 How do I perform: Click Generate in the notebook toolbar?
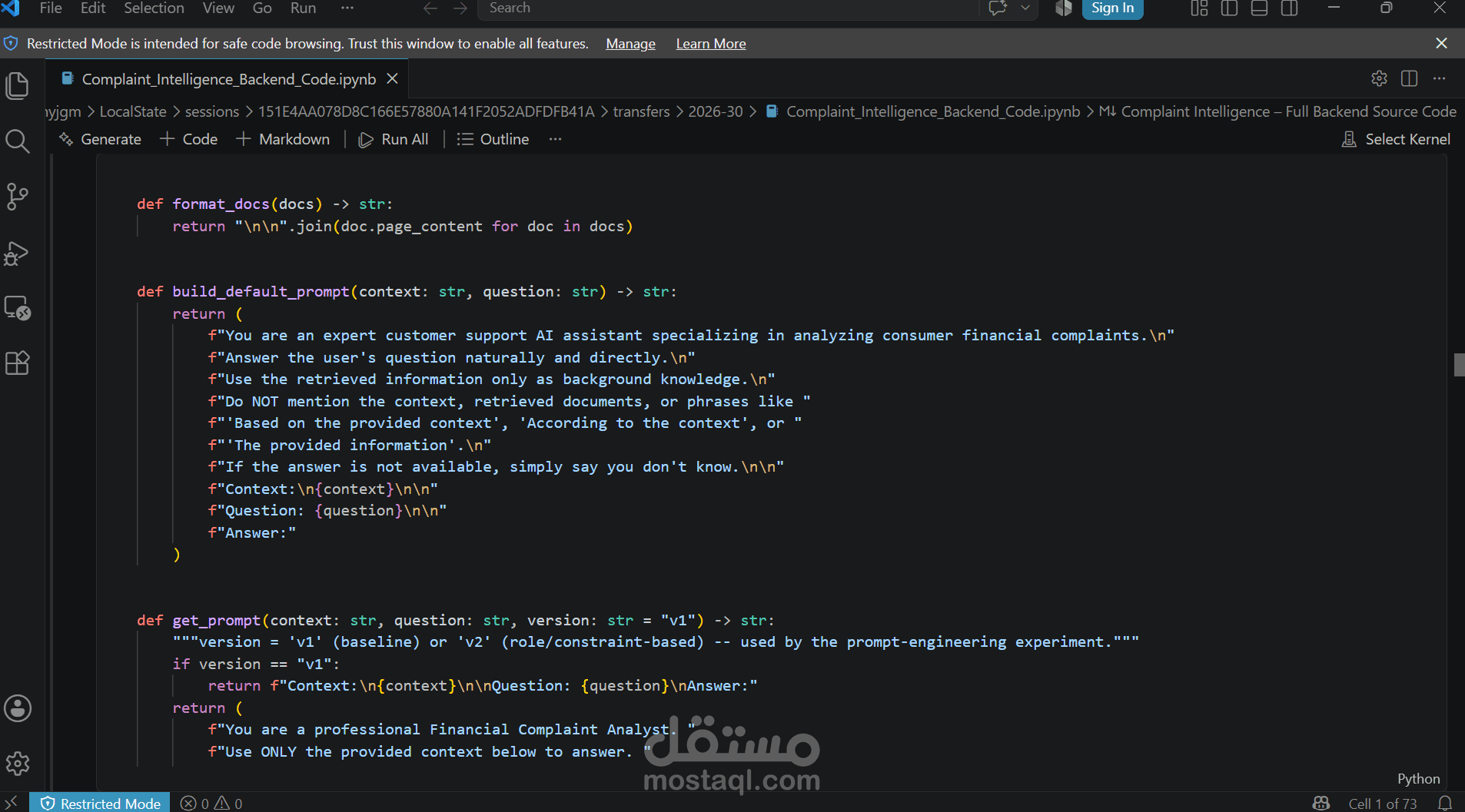click(x=100, y=139)
